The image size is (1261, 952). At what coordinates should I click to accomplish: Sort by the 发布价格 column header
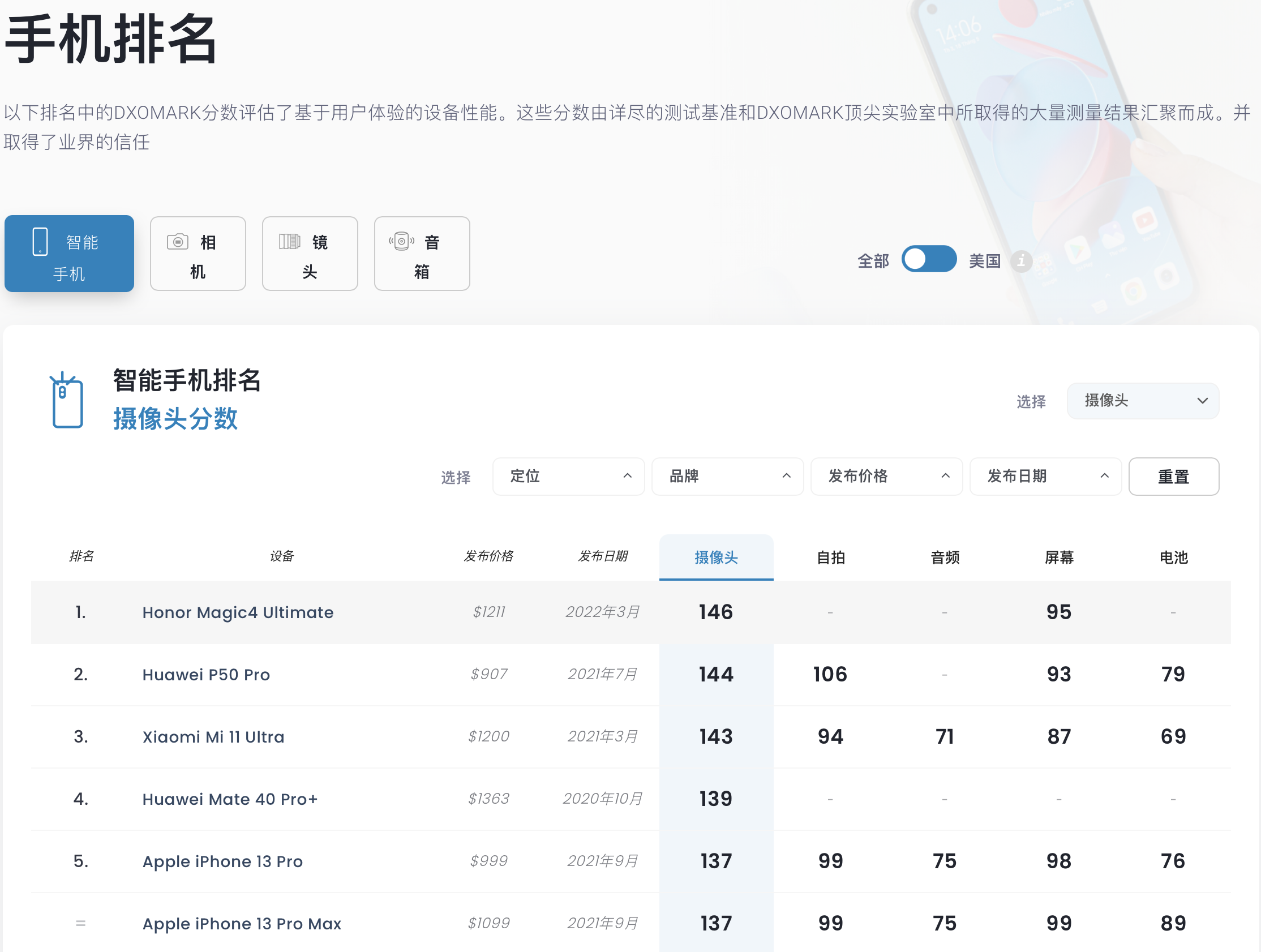[x=488, y=556]
